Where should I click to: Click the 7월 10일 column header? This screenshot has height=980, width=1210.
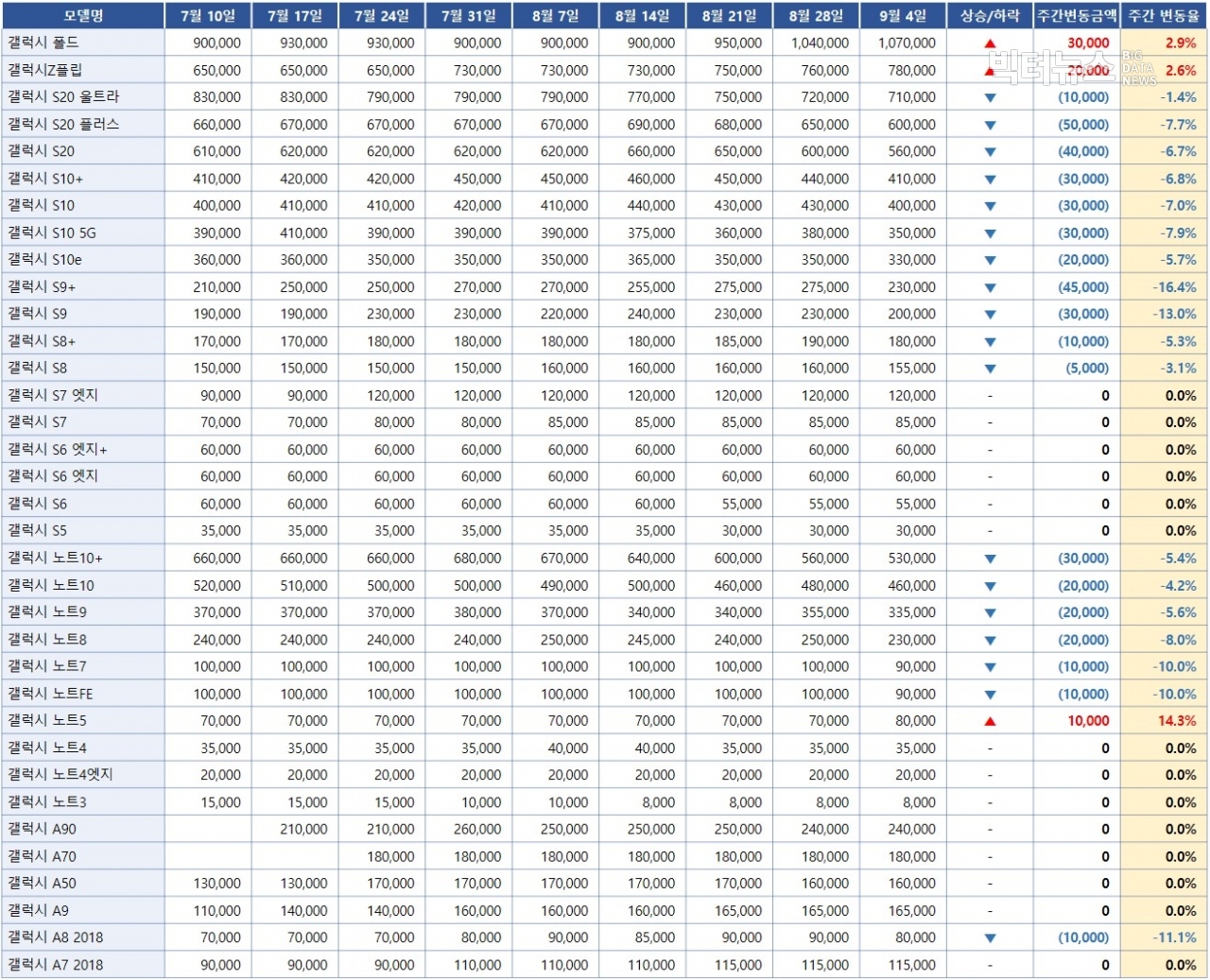coord(208,15)
